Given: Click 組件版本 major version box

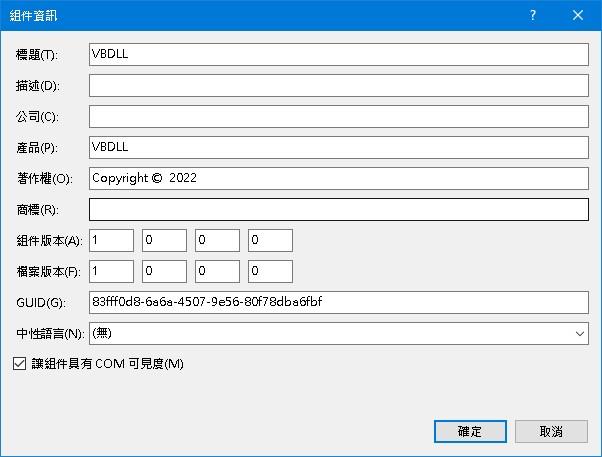Looking at the screenshot, I should click(111, 240).
